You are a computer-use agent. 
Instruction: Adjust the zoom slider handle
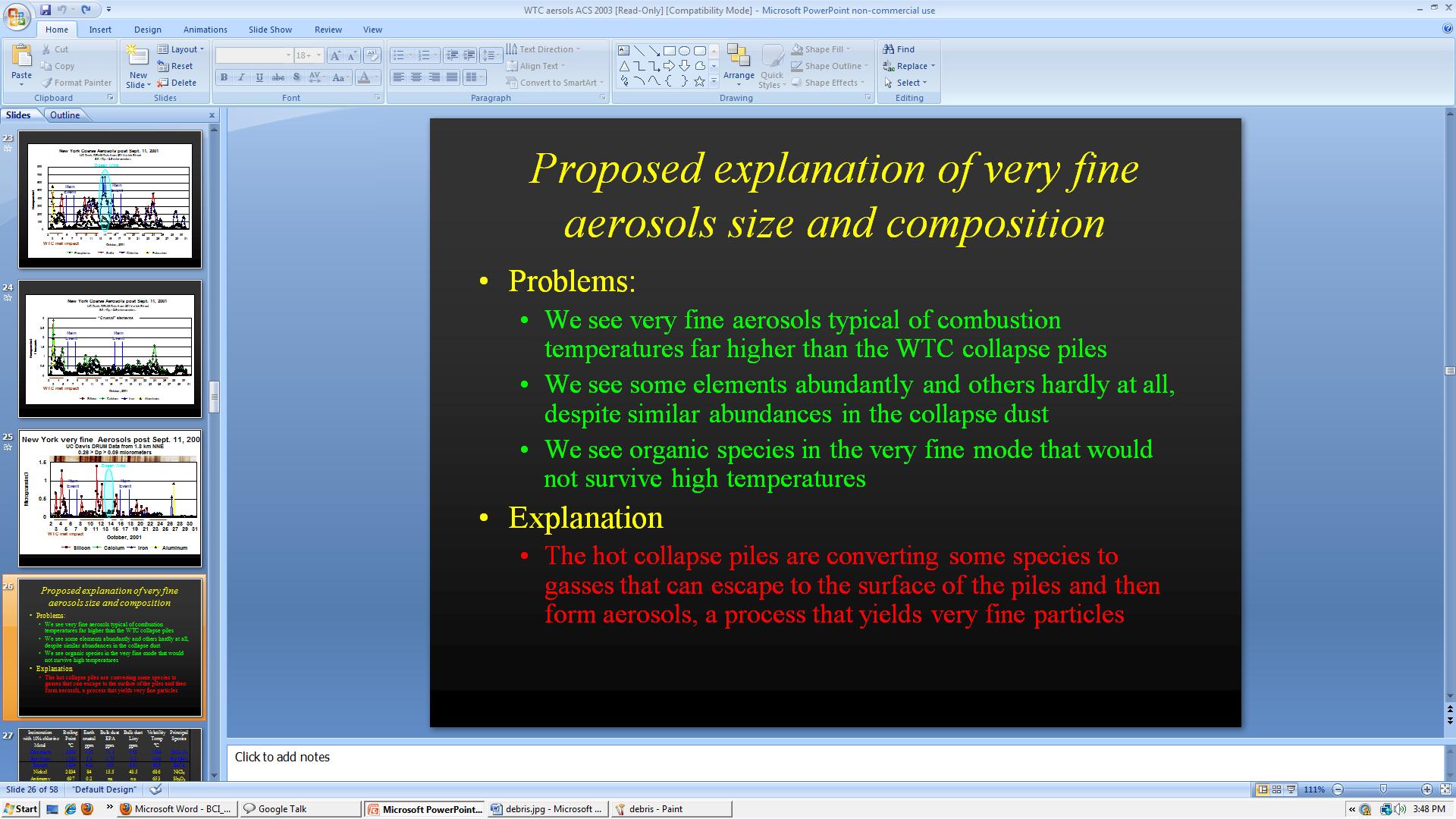[x=1382, y=789]
